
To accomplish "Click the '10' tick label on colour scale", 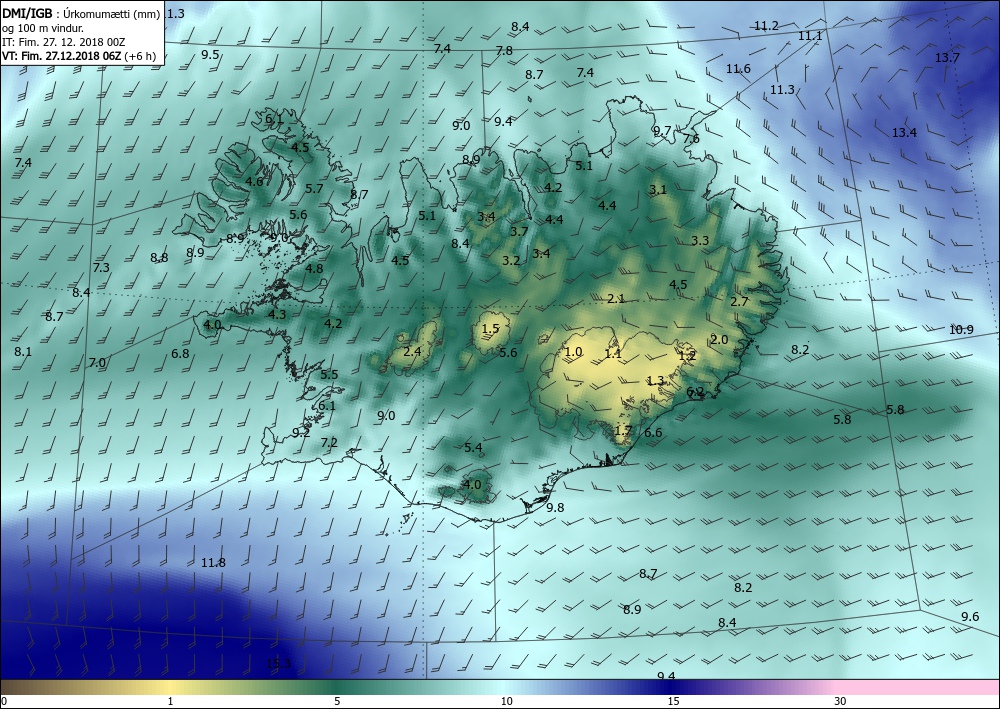I will pos(506,702).
